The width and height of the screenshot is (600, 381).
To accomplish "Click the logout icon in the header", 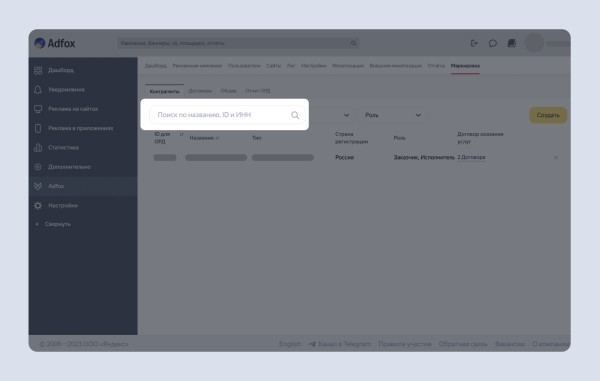I will point(474,43).
